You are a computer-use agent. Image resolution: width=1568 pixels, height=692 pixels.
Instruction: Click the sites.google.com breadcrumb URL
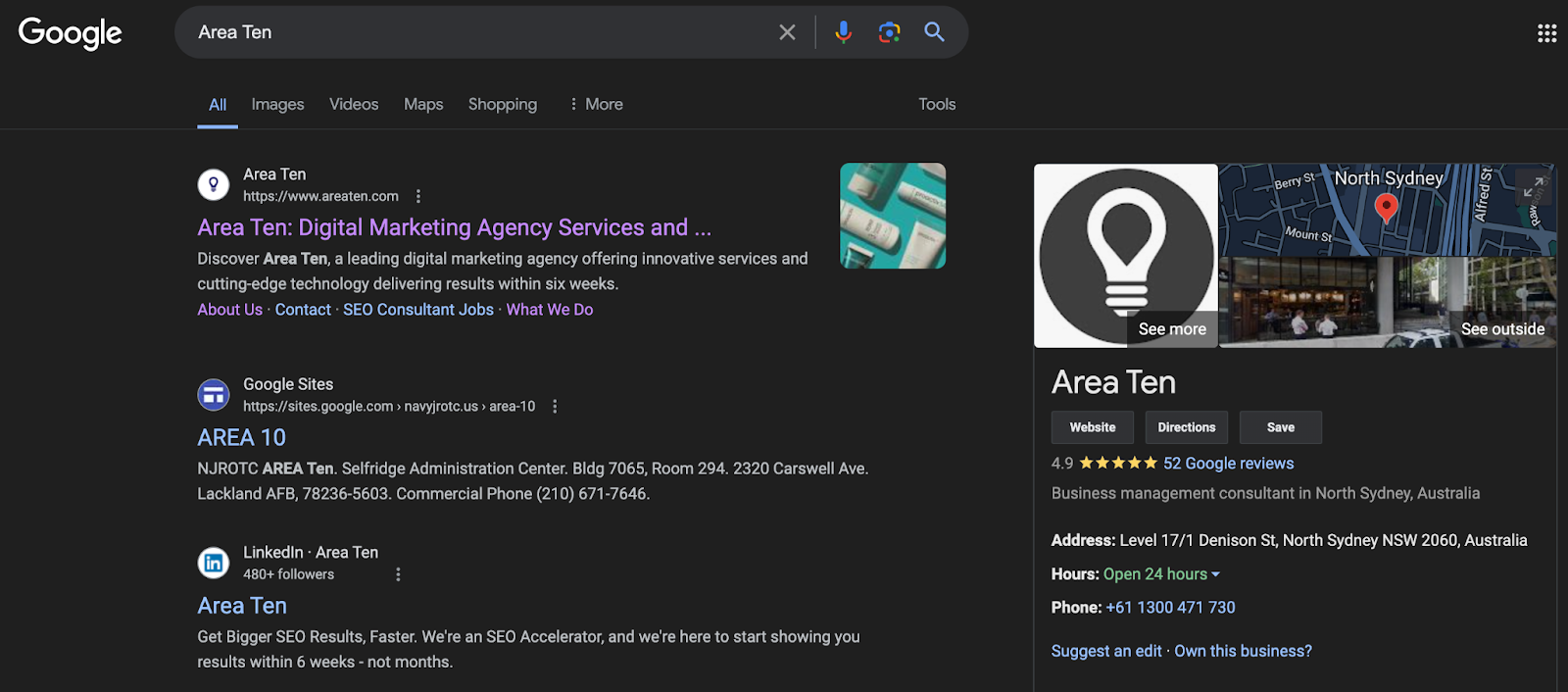[389, 406]
